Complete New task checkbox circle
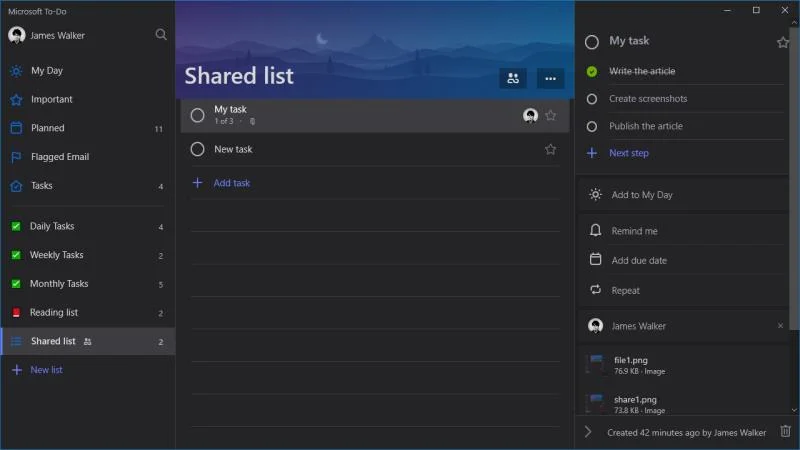Image resolution: width=800 pixels, height=450 pixels. click(x=197, y=149)
